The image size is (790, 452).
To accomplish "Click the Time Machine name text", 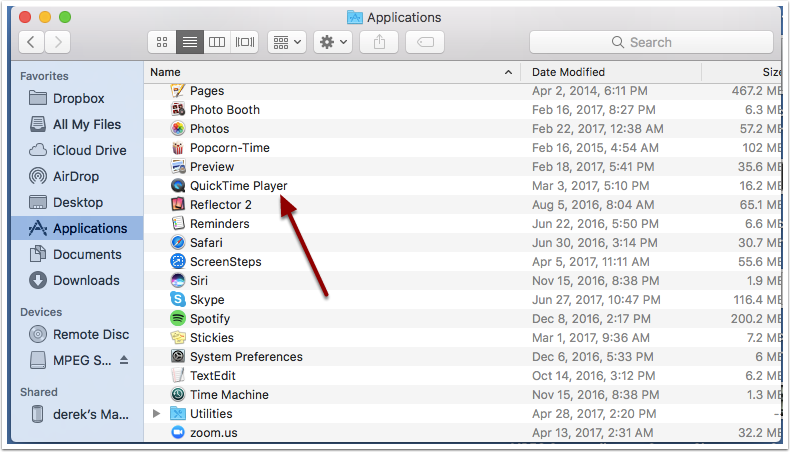I will tap(229, 394).
